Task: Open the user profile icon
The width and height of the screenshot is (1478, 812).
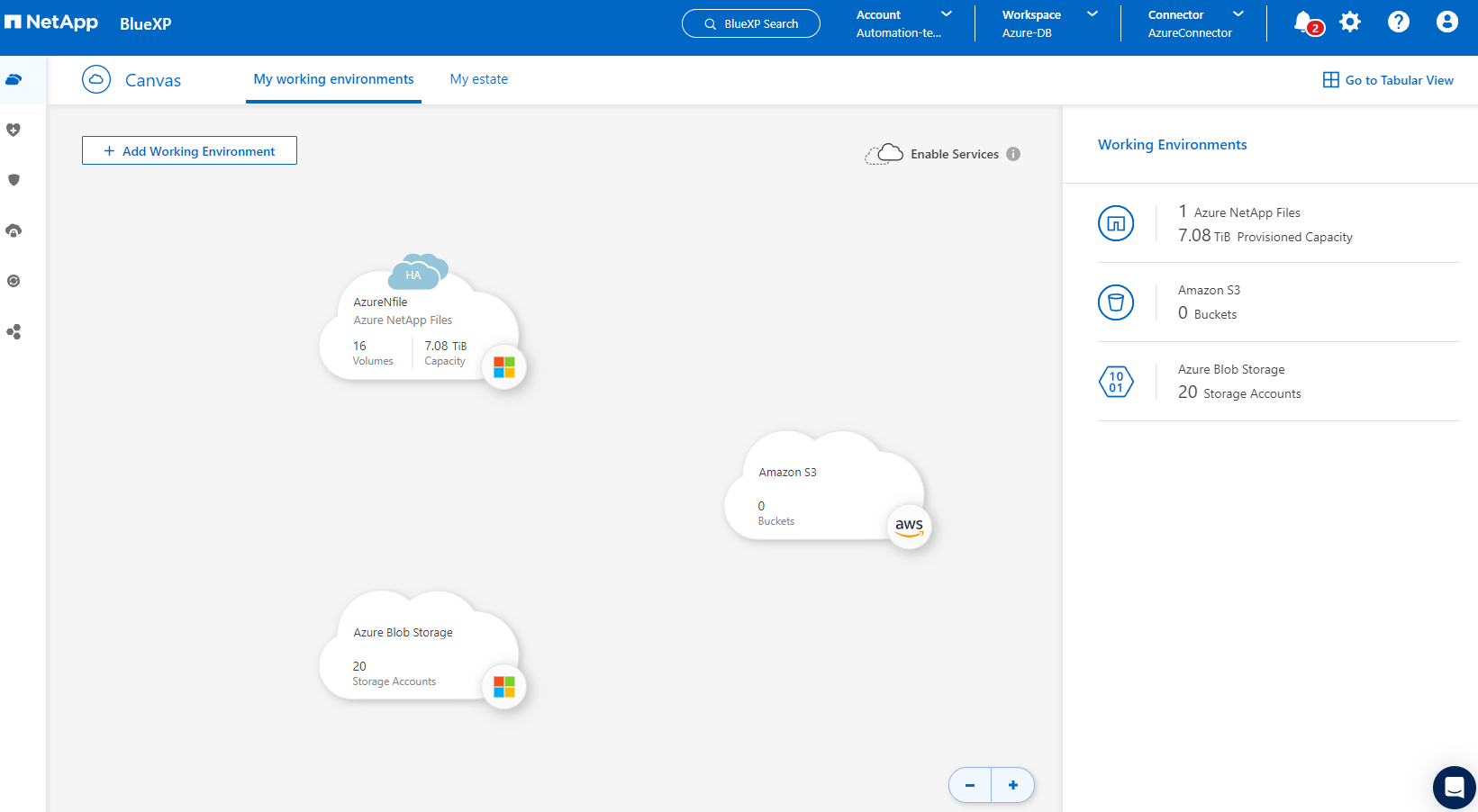Action: coord(1446,23)
